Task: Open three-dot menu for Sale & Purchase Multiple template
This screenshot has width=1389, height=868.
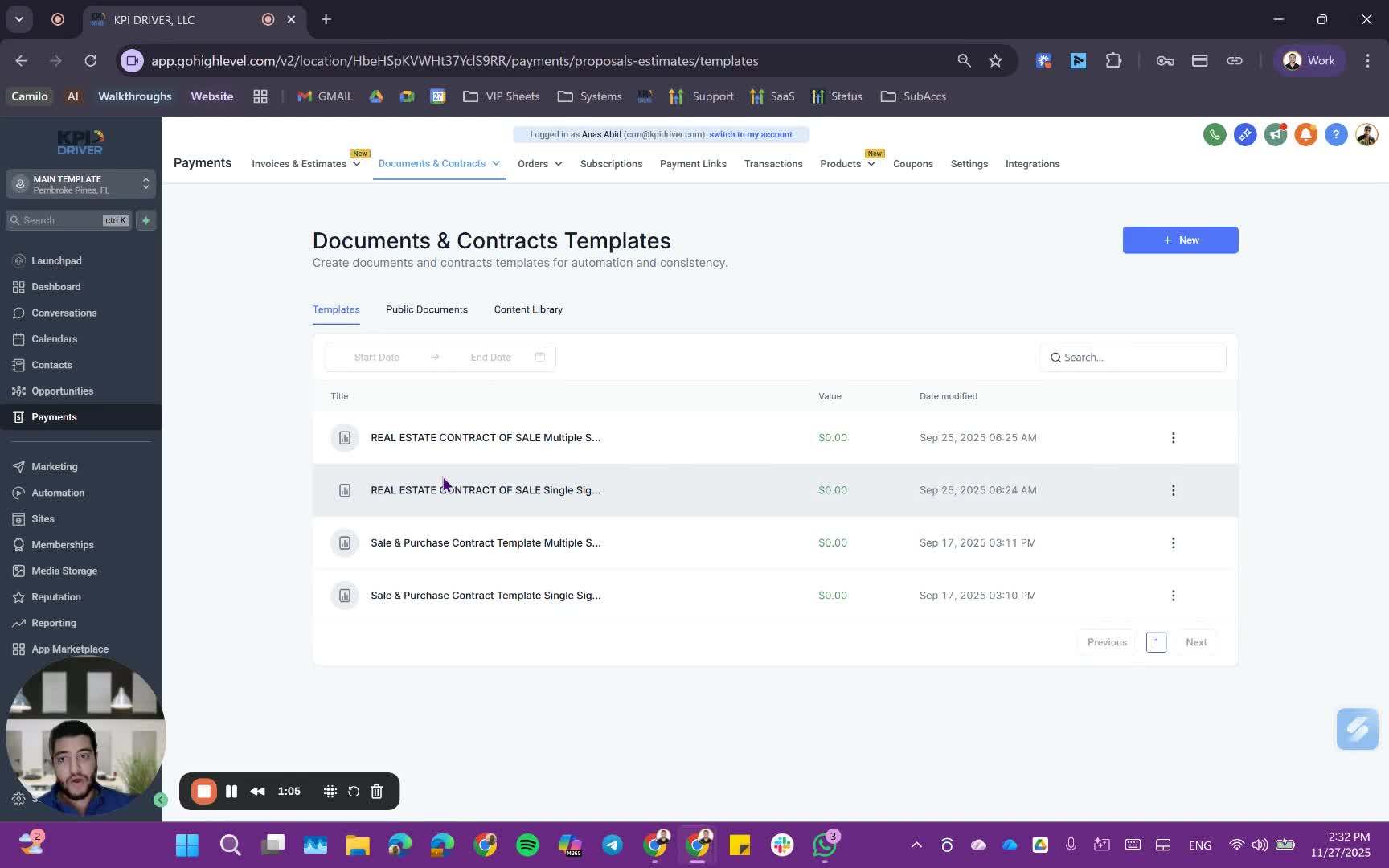Action: (1174, 543)
